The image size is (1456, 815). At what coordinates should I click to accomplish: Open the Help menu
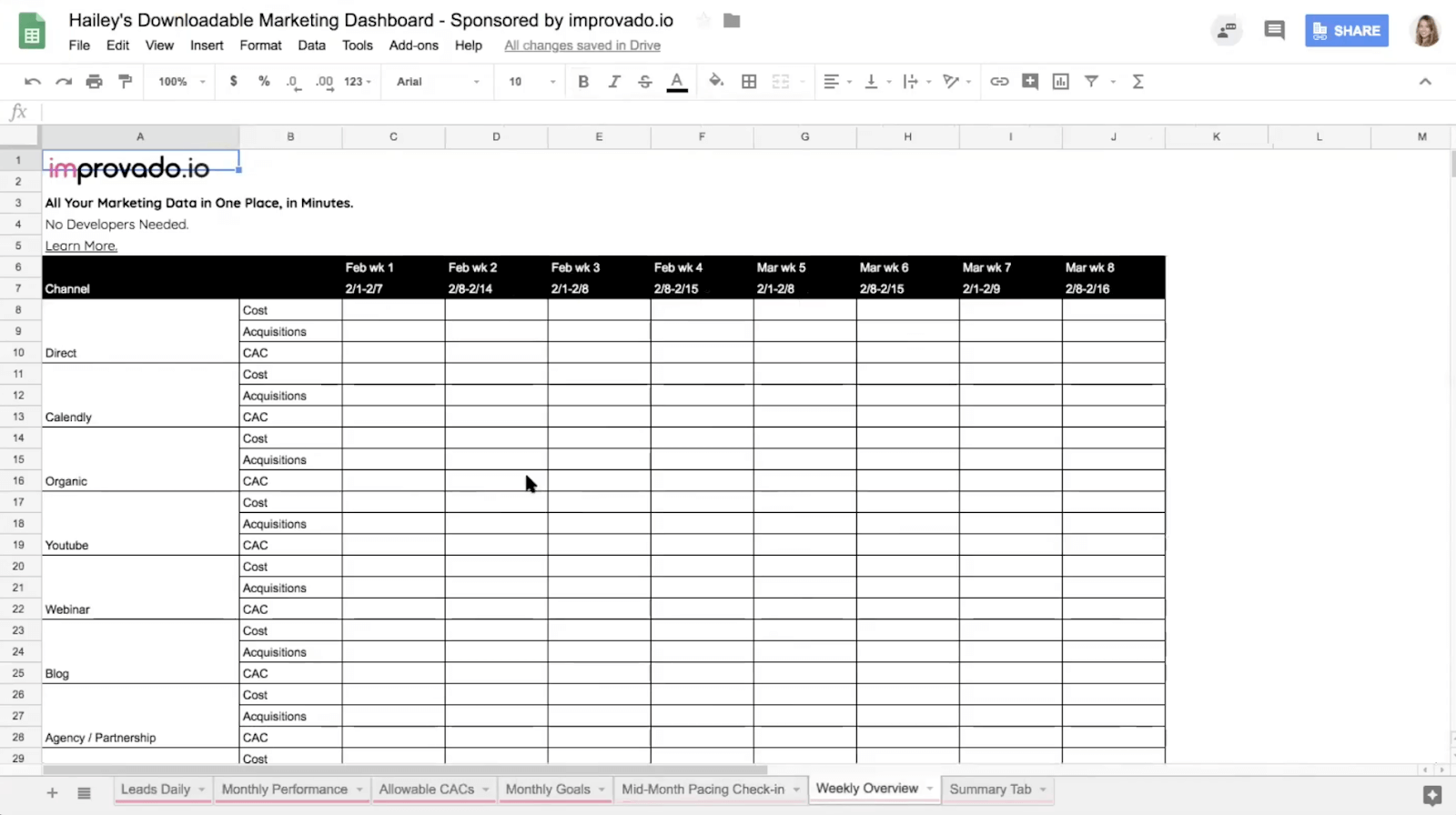[x=469, y=45]
